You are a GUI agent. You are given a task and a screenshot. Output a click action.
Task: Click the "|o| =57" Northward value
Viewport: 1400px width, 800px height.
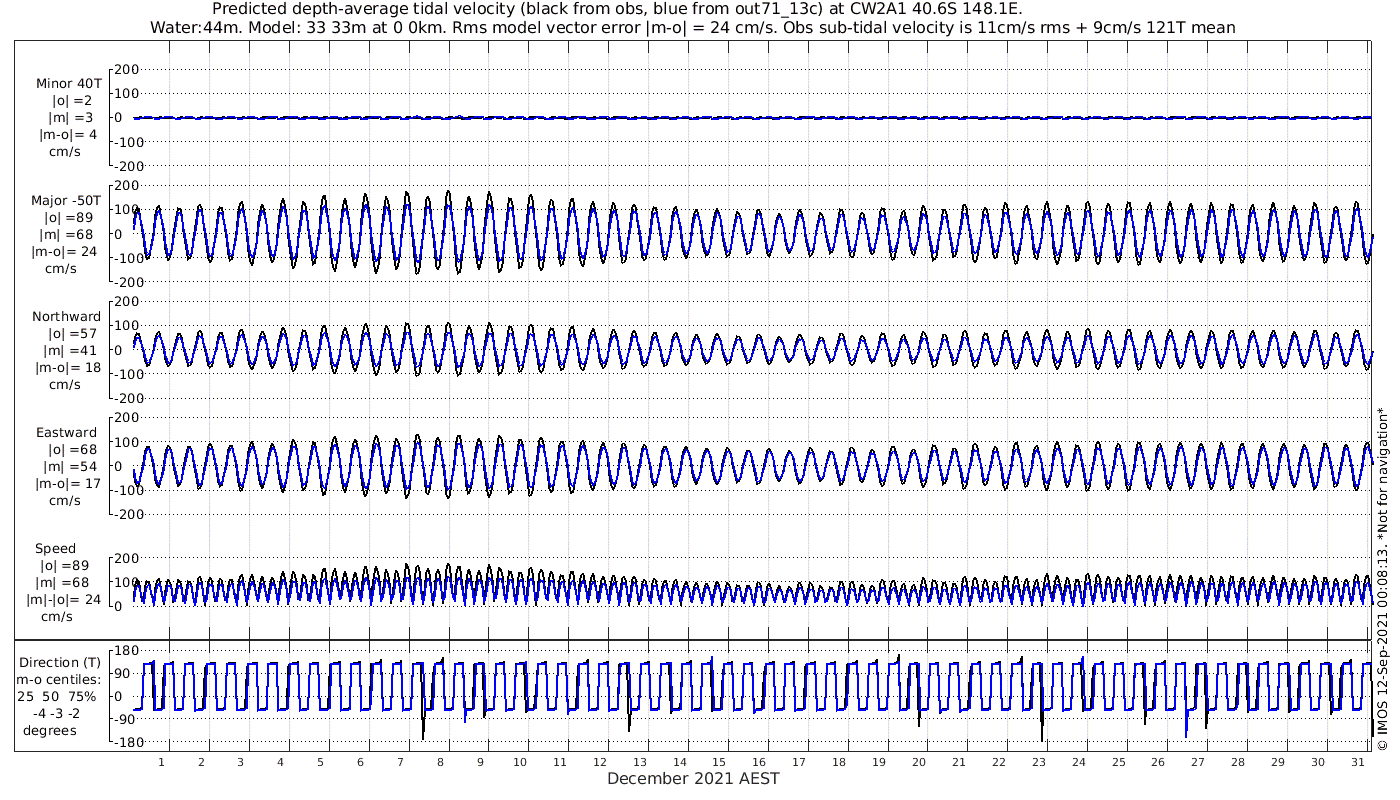[x=71, y=334]
